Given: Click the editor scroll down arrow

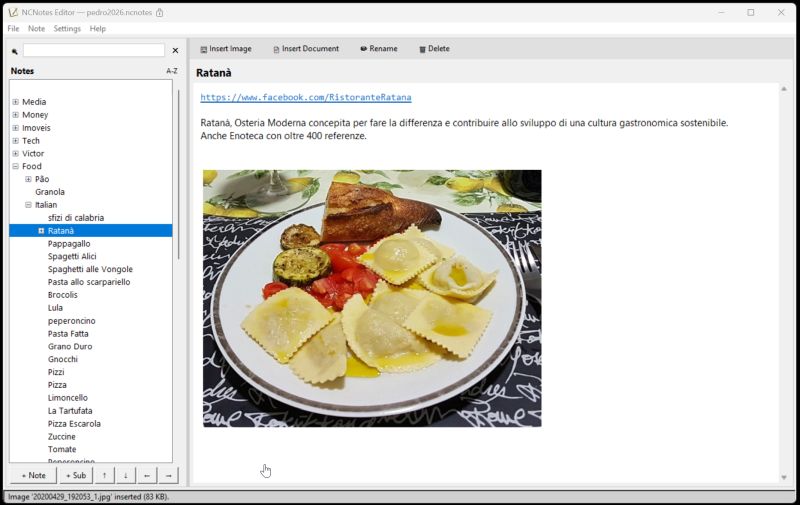Looking at the screenshot, I should point(784,477).
